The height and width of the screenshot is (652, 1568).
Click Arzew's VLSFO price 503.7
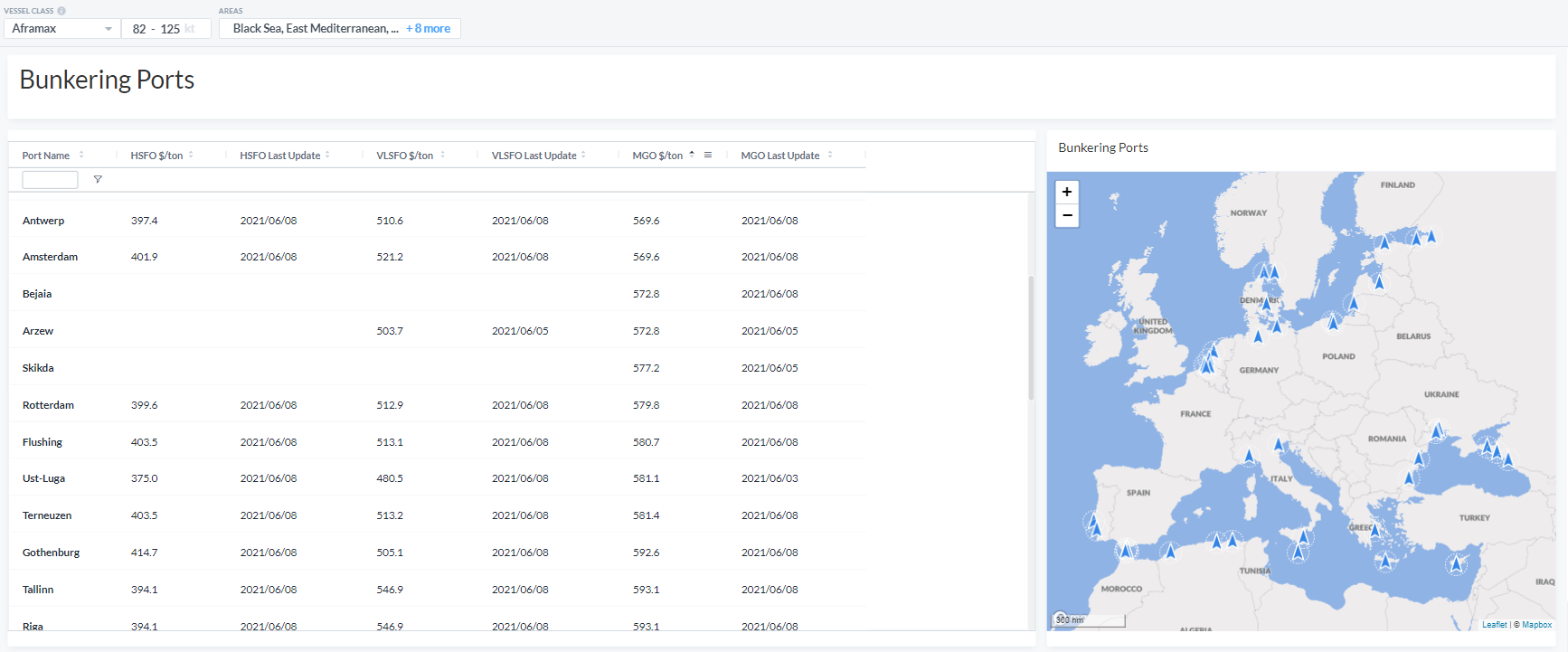click(390, 331)
